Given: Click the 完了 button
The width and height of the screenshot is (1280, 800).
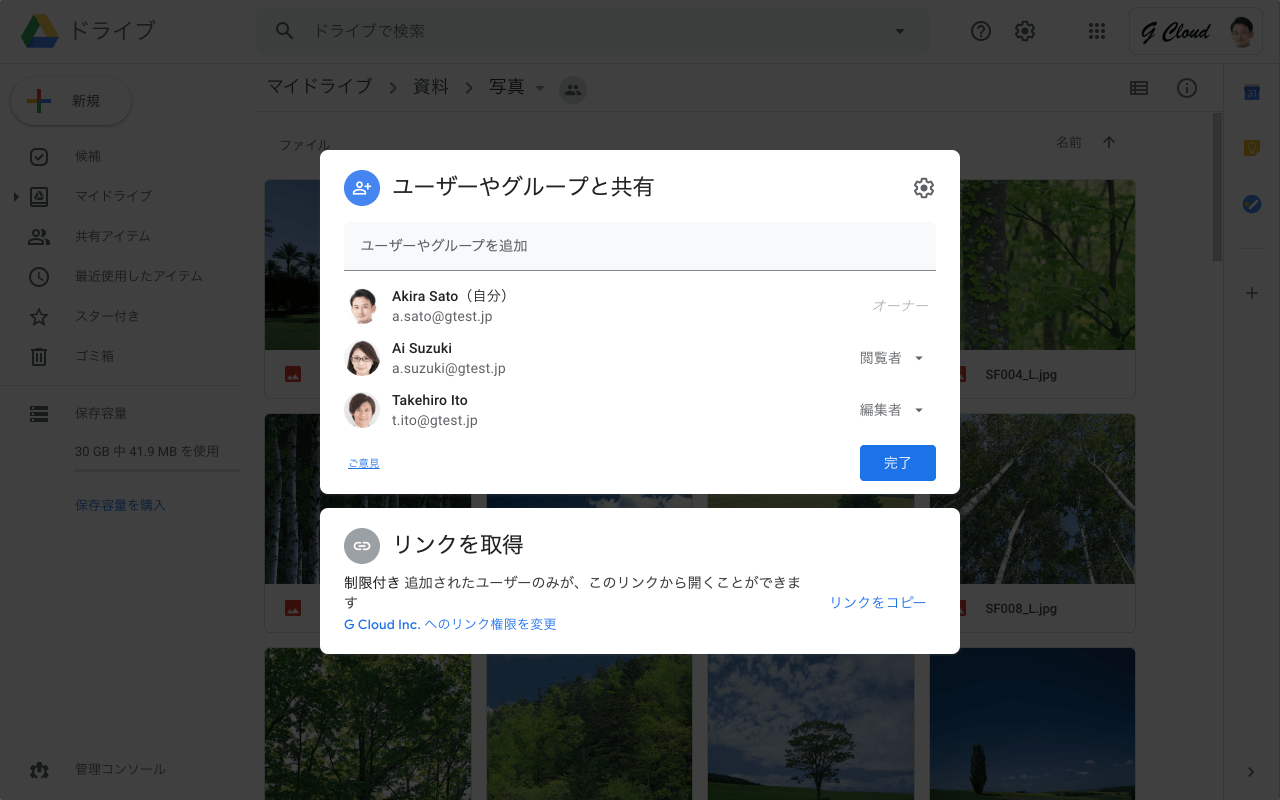Looking at the screenshot, I should [898, 463].
